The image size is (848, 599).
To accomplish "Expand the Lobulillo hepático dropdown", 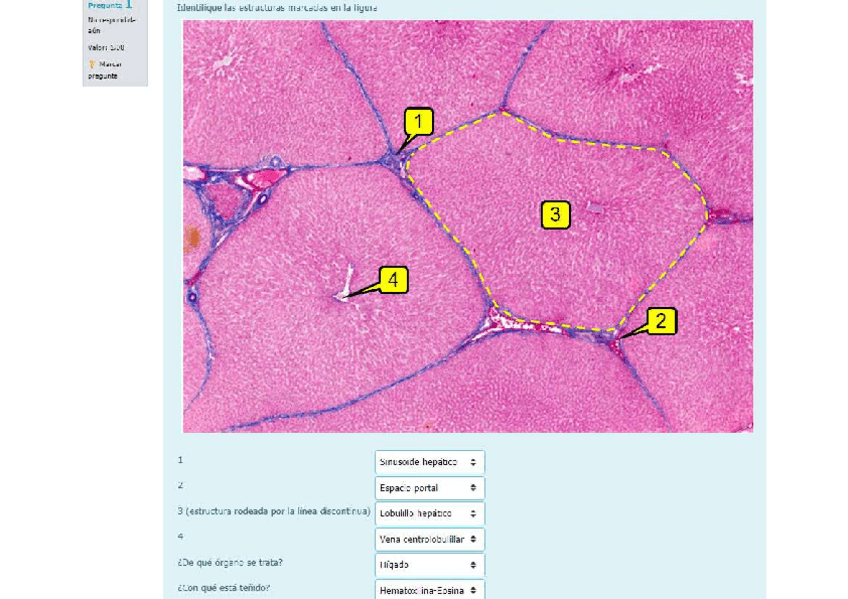I will click(x=429, y=514).
